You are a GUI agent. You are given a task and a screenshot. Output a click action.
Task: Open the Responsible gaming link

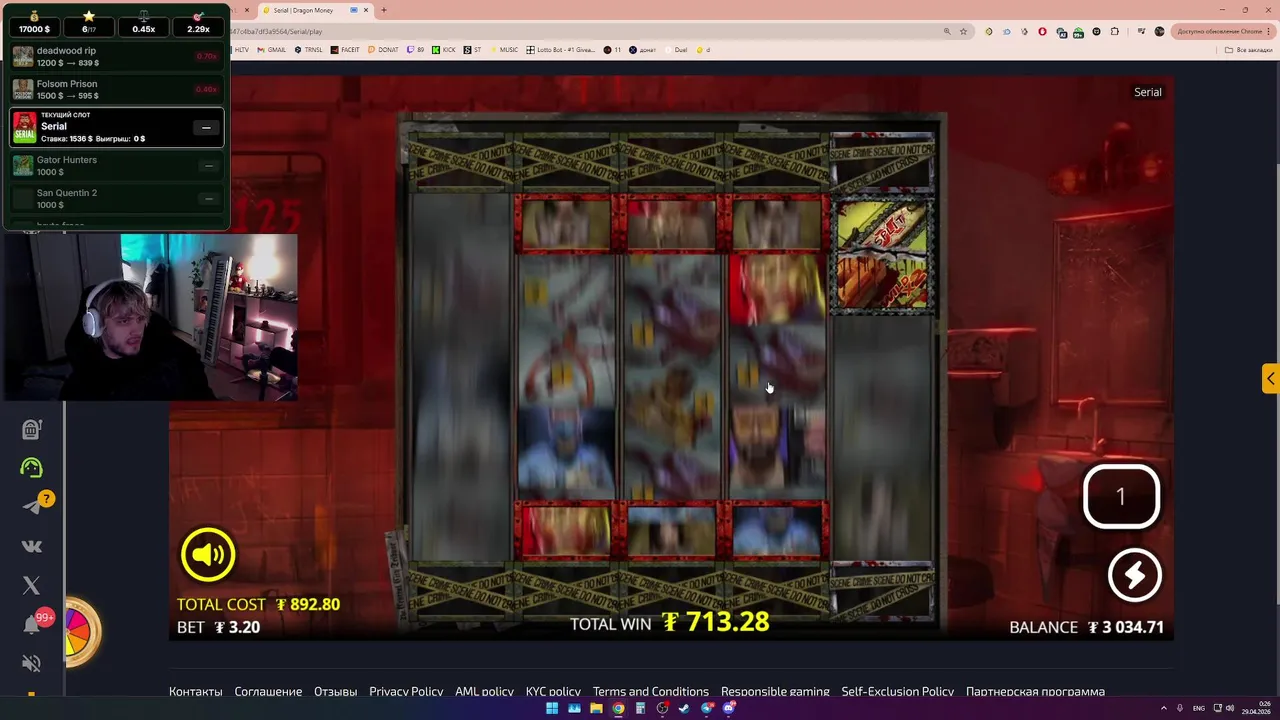[x=775, y=691]
